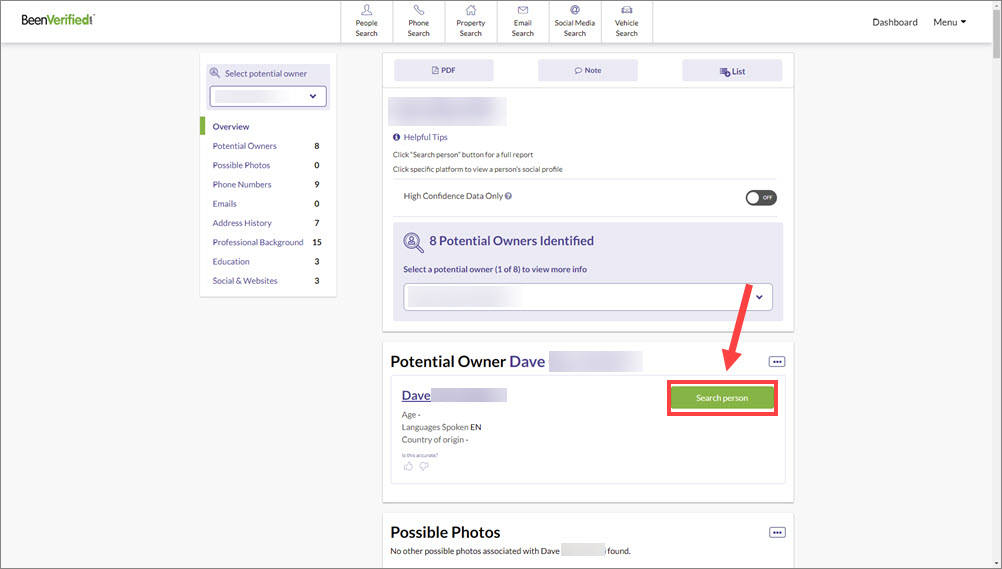The image size is (1002, 569).
Task: Open the Potential Owner section options (three dots)
Action: click(777, 362)
